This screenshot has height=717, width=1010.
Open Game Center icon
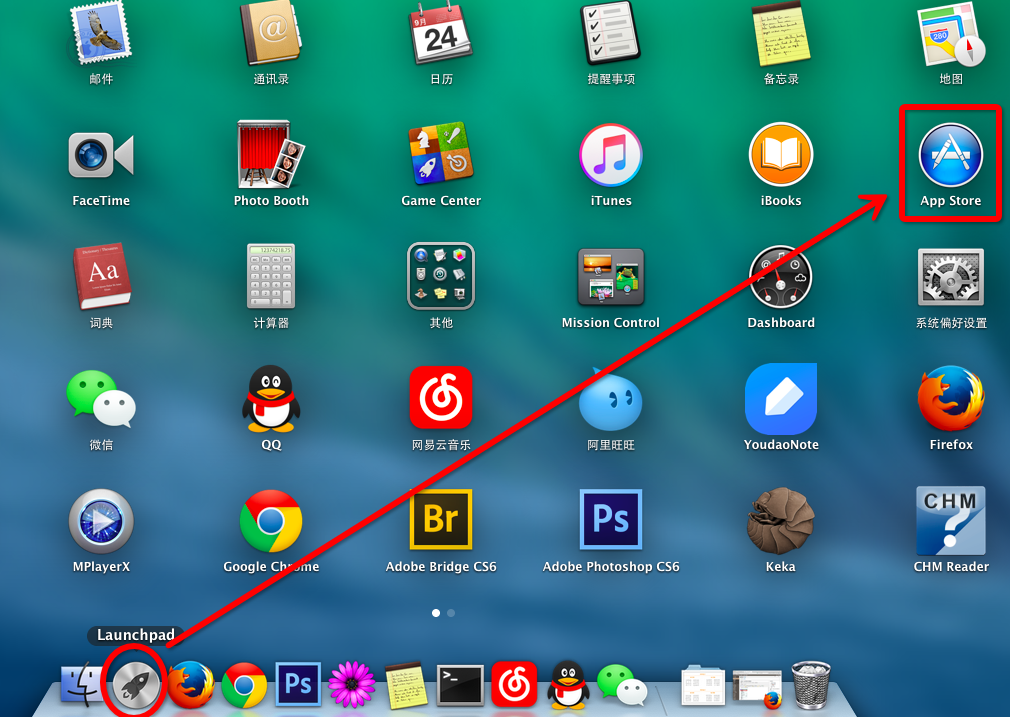(x=441, y=153)
